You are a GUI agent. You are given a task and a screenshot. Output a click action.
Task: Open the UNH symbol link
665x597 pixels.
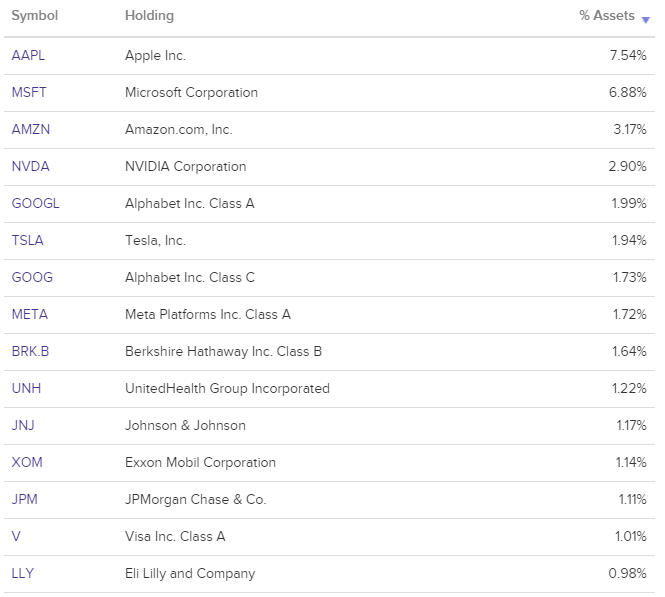26,388
